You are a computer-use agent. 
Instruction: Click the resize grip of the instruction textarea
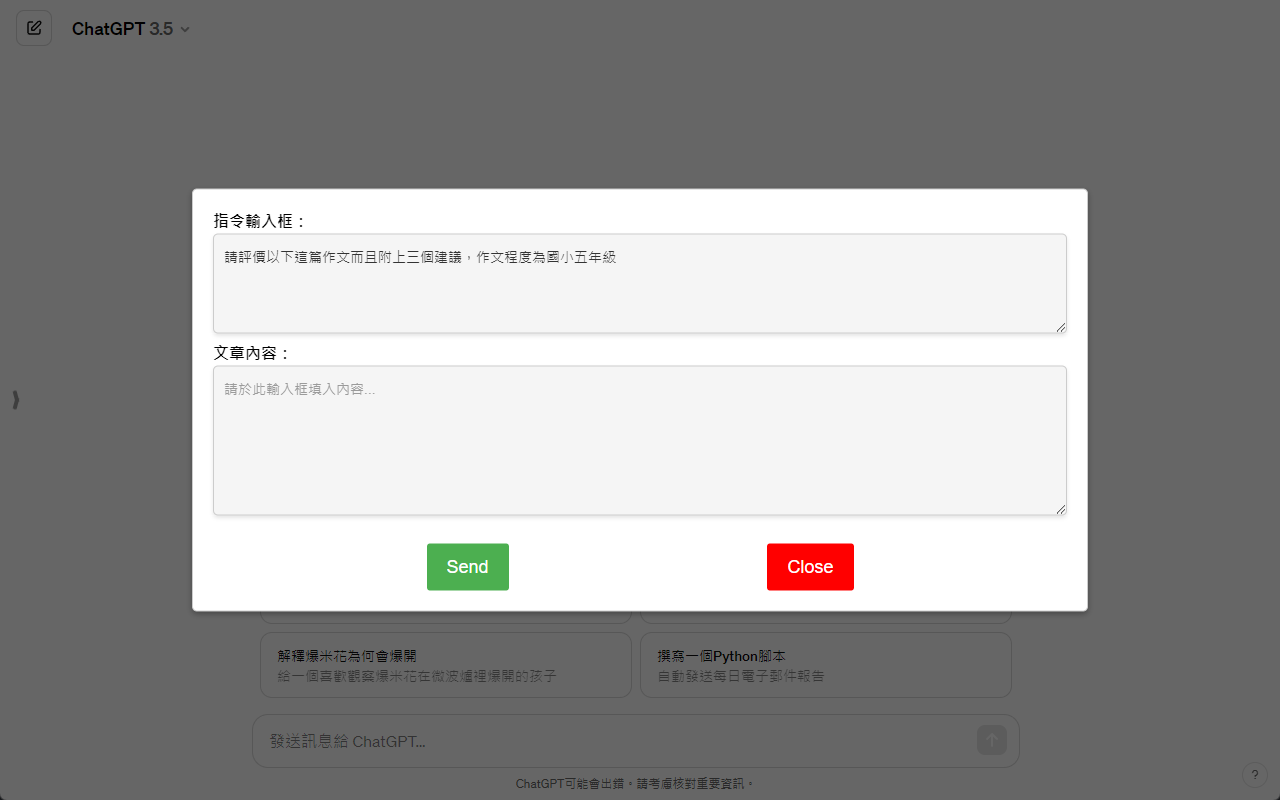click(x=1061, y=327)
